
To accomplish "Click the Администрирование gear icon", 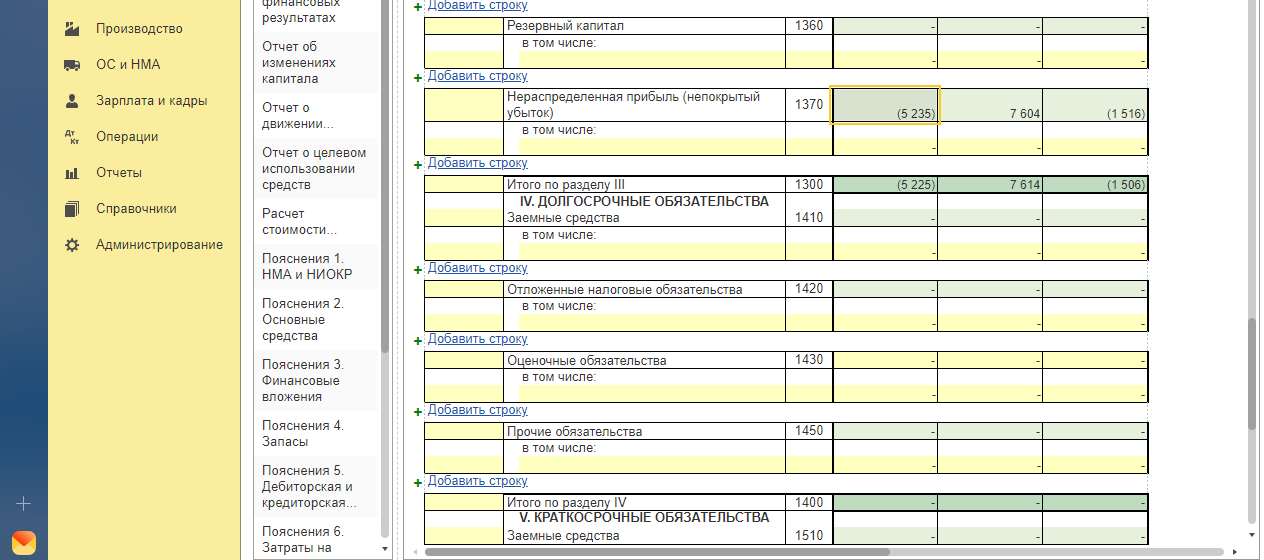I will coord(72,245).
